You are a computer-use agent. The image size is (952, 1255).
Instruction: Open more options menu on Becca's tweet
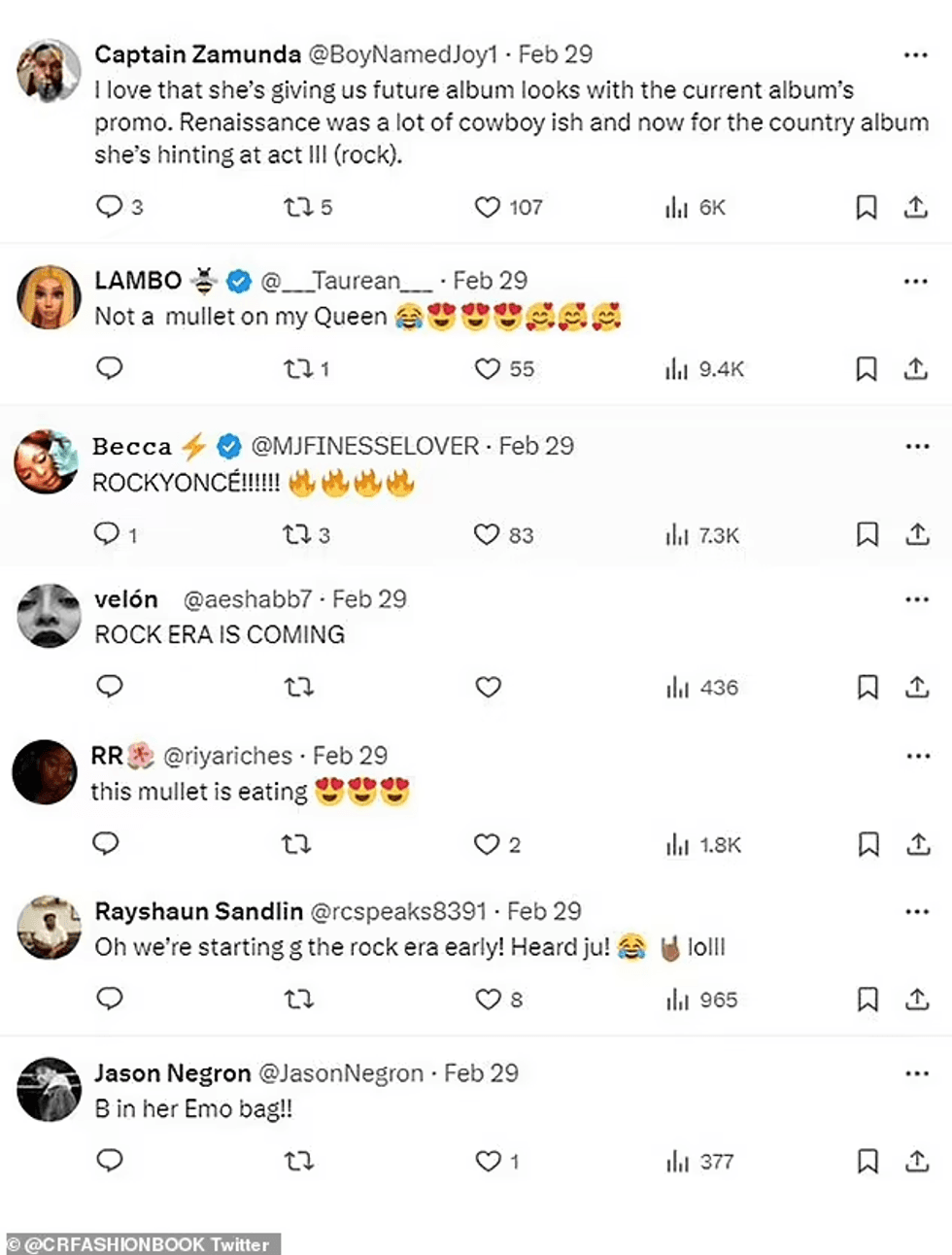click(x=917, y=446)
